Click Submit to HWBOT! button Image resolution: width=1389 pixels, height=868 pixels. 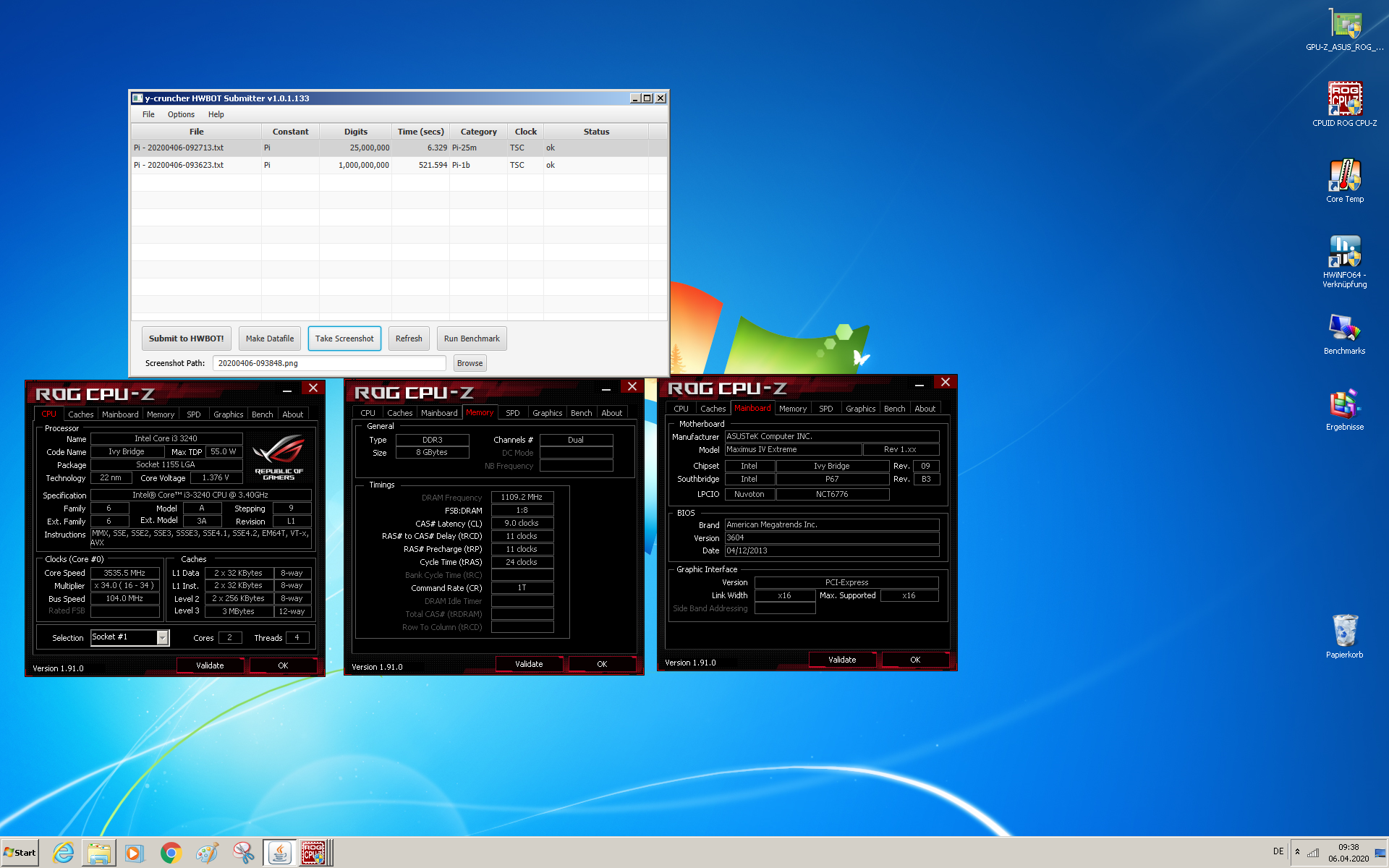186,339
